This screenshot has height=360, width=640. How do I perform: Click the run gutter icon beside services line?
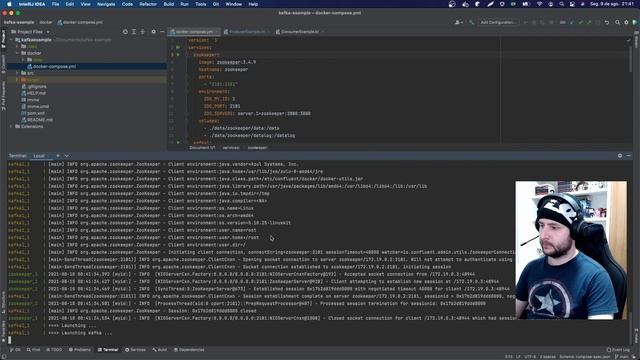[178, 47]
